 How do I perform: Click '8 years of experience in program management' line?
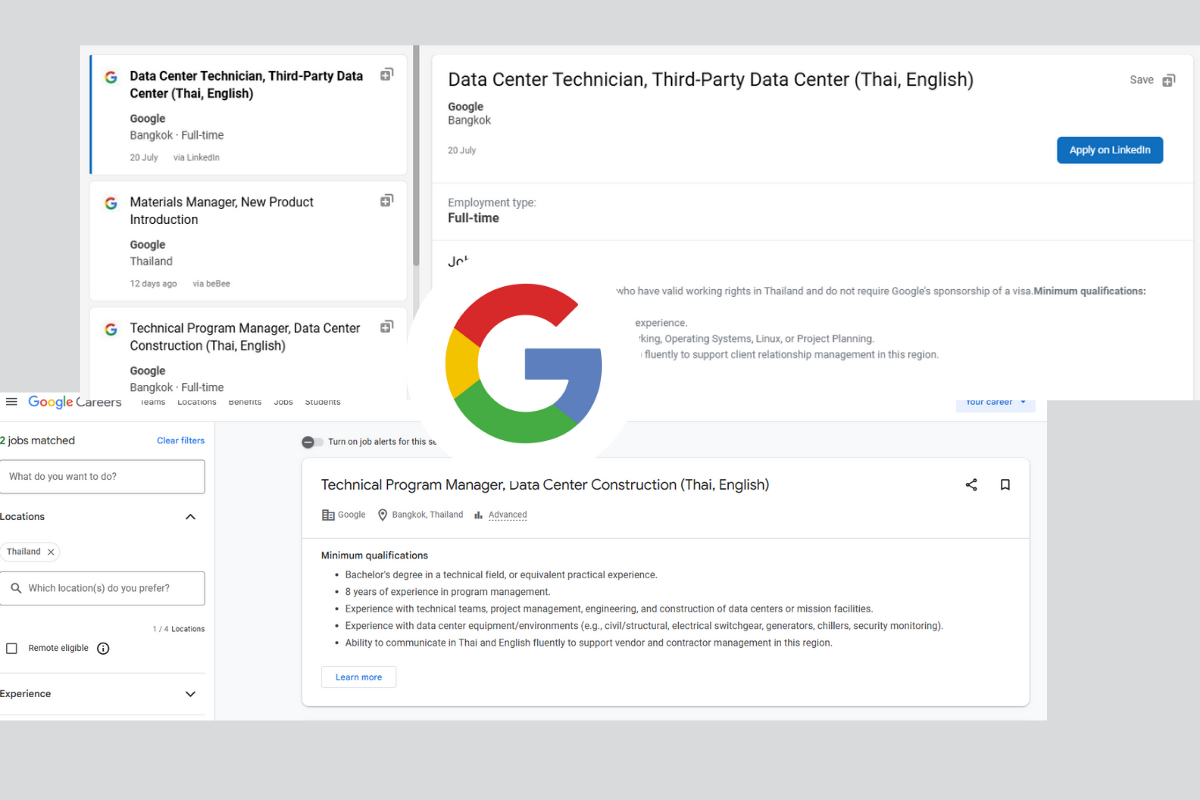(448, 592)
